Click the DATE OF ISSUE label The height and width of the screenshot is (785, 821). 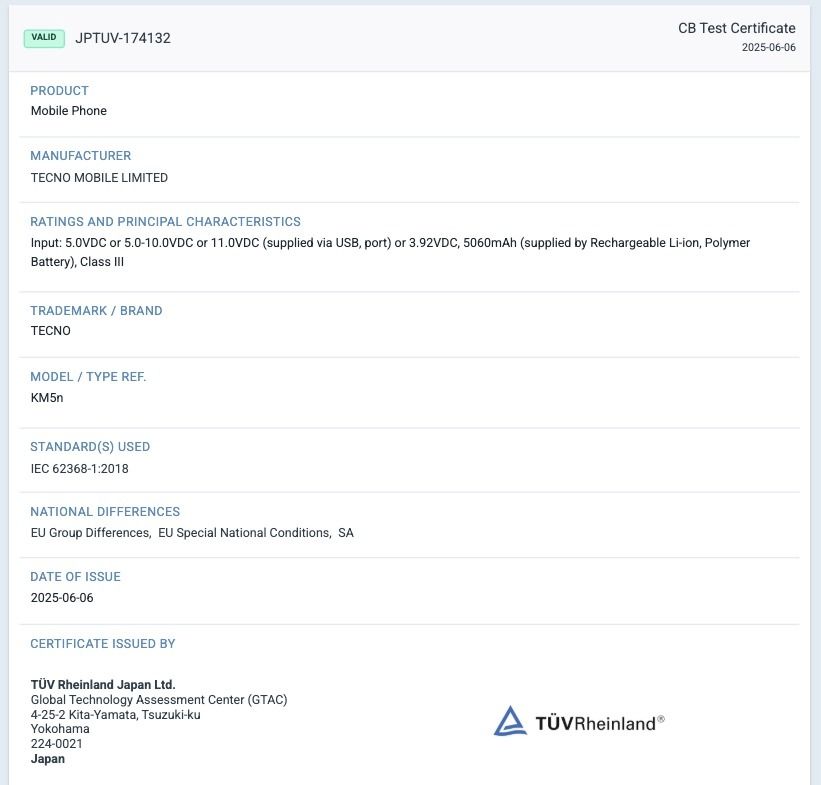pyautogui.click(x=75, y=577)
